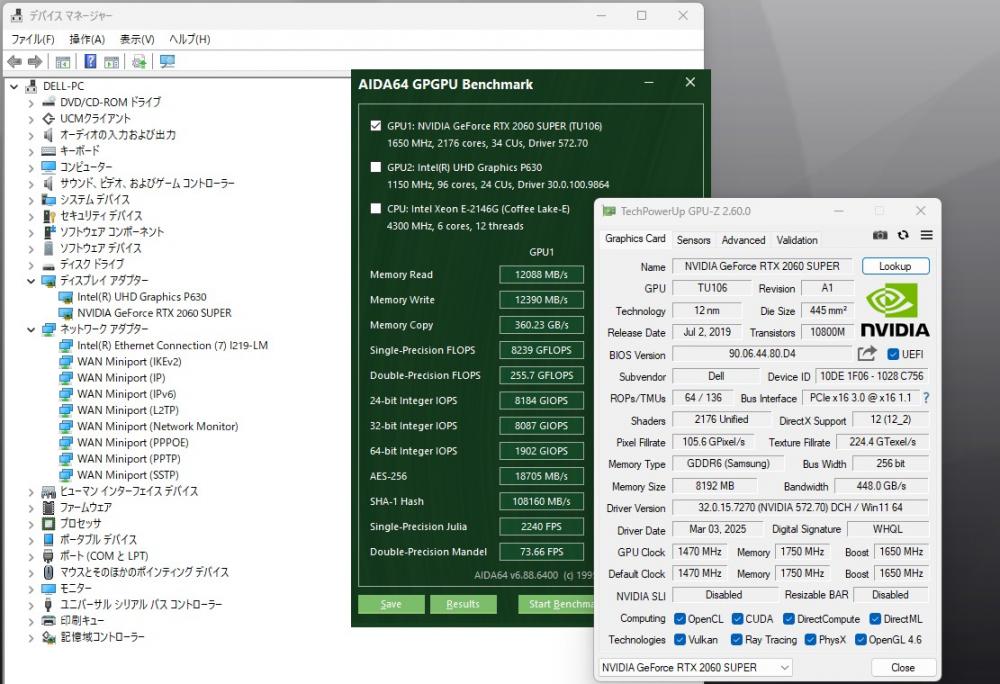Image resolution: width=1000 pixels, height=684 pixels.
Task: Click Results in AIDA64 benchmark
Action: [x=462, y=604]
